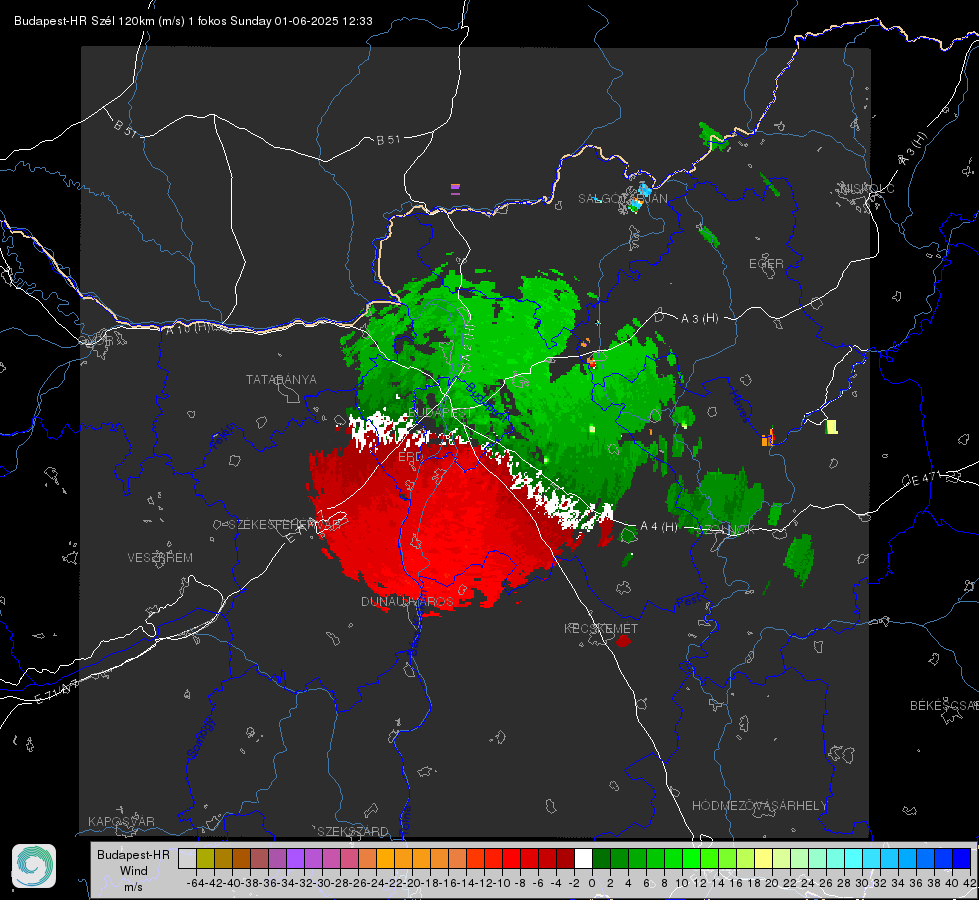Viewport: 979px width, 900px height.
Task: Click the m/s unit label in the legend
Action: (133, 886)
